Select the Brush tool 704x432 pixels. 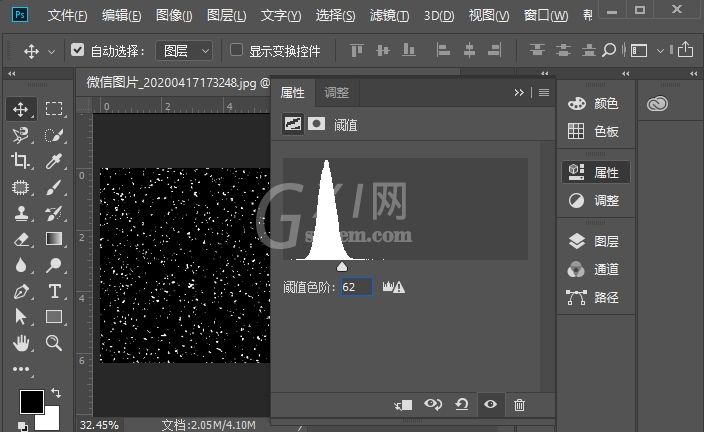54,187
